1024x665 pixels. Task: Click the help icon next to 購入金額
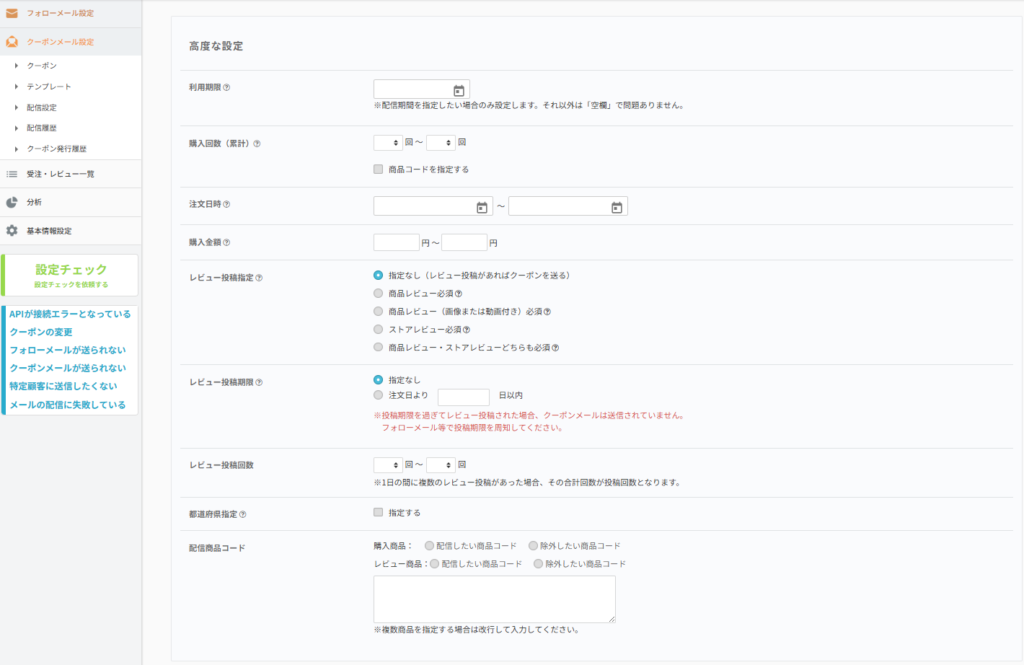click(x=227, y=242)
